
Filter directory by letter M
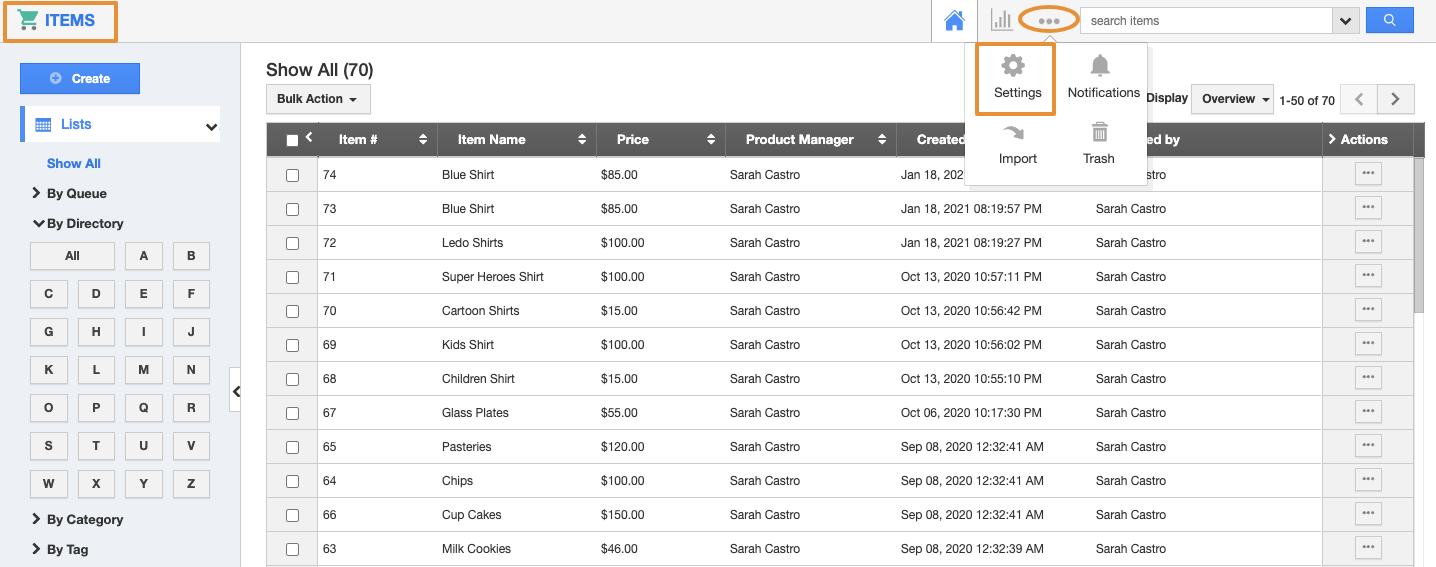(143, 370)
